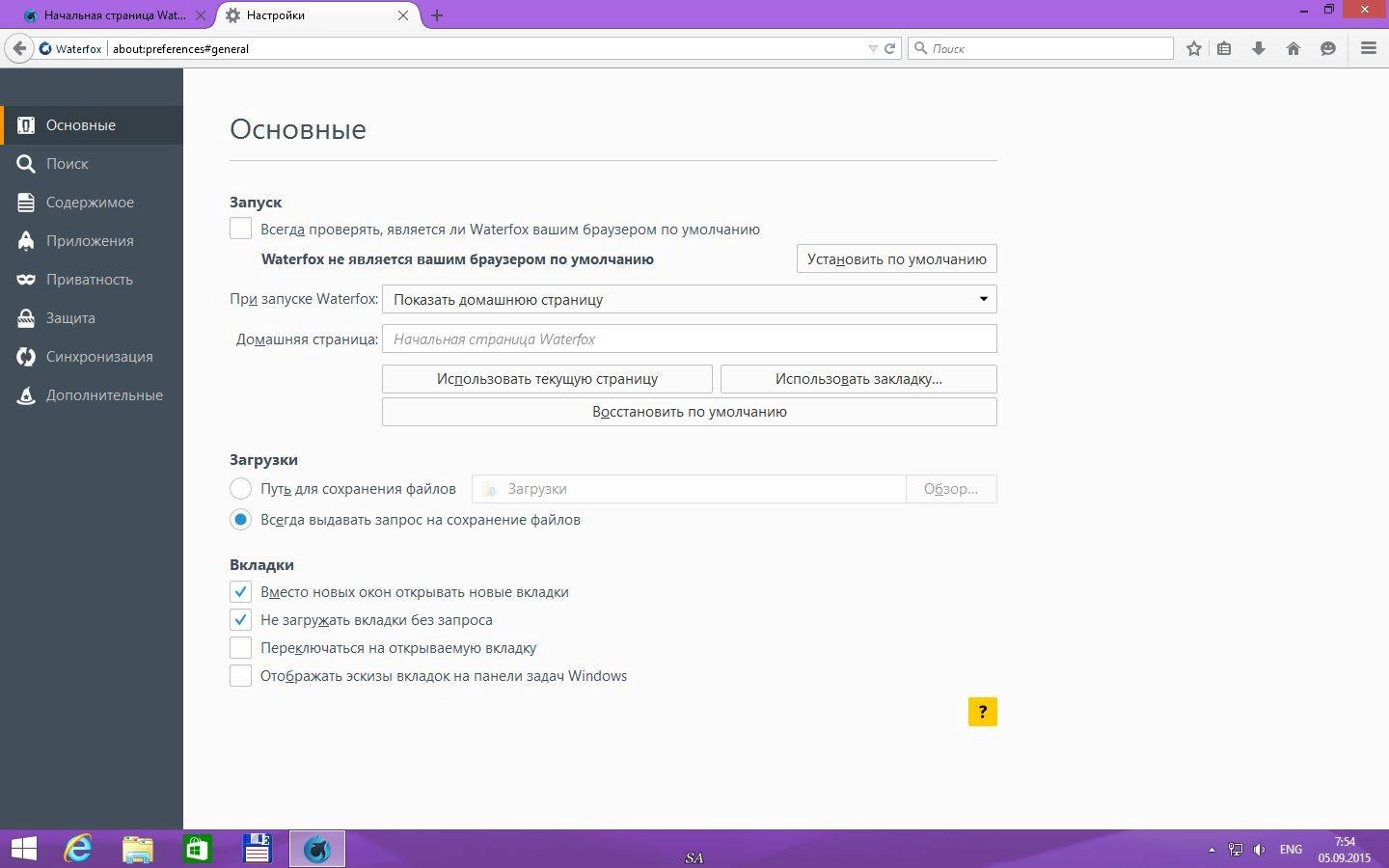Open network tray icon
The width and height of the screenshot is (1389, 868).
1235,850
